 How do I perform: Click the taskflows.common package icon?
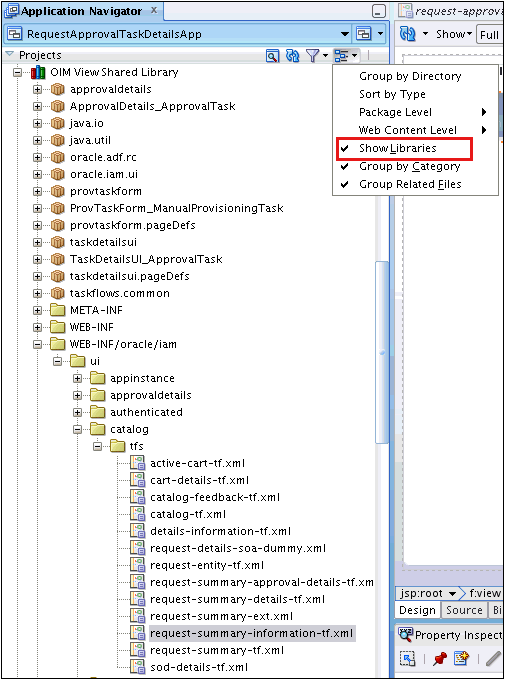pos(58,293)
